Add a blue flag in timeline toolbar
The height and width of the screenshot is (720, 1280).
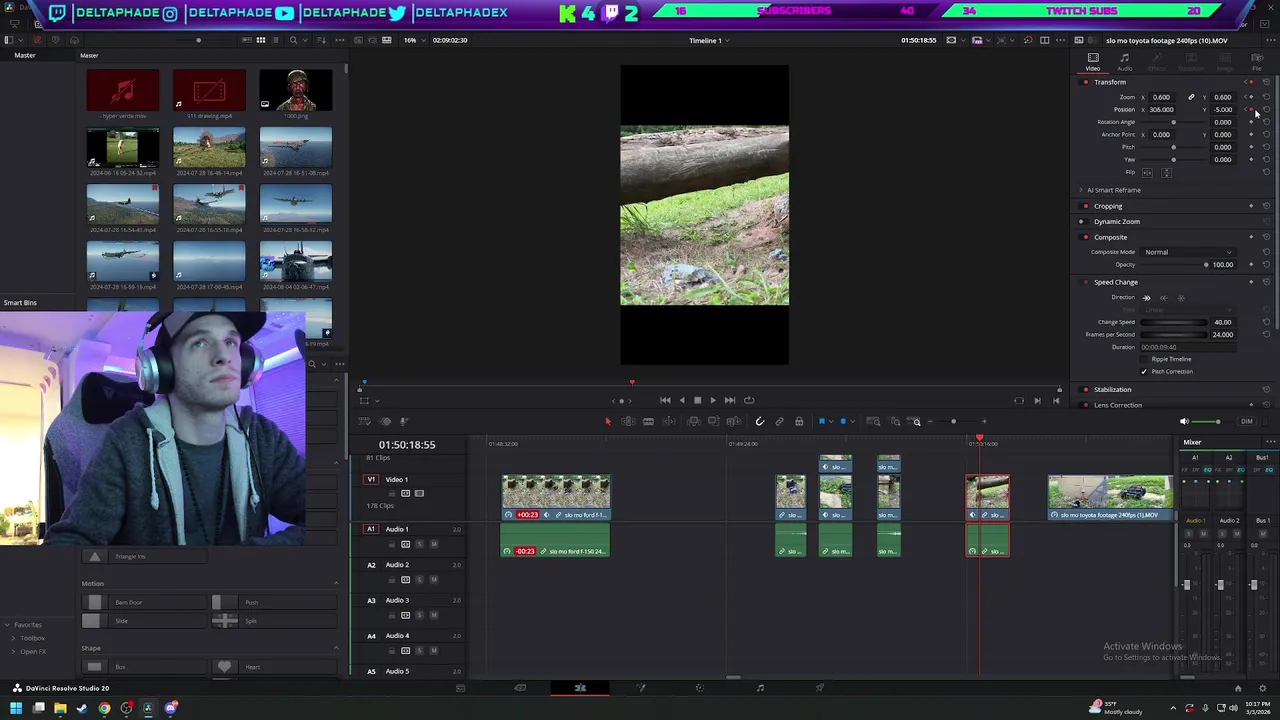coord(822,421)
